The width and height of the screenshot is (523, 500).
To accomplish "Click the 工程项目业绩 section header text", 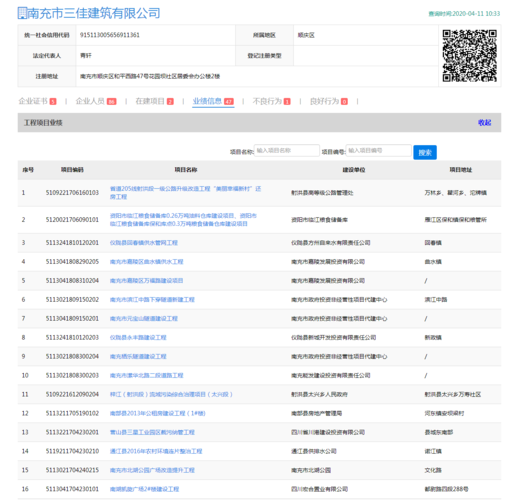I will pyautogui.click(x=43, y=123).
